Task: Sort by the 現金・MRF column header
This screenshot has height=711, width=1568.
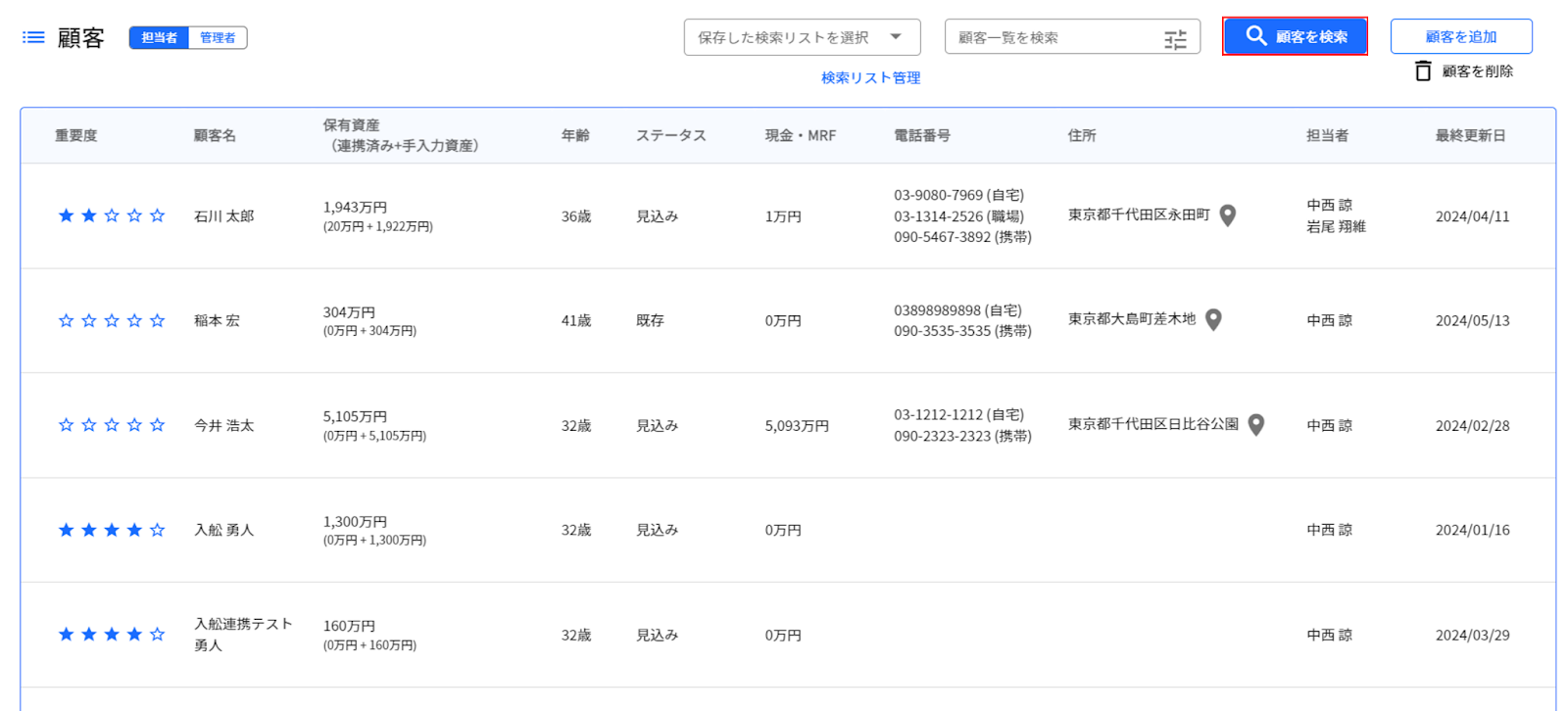Action: 801,135
